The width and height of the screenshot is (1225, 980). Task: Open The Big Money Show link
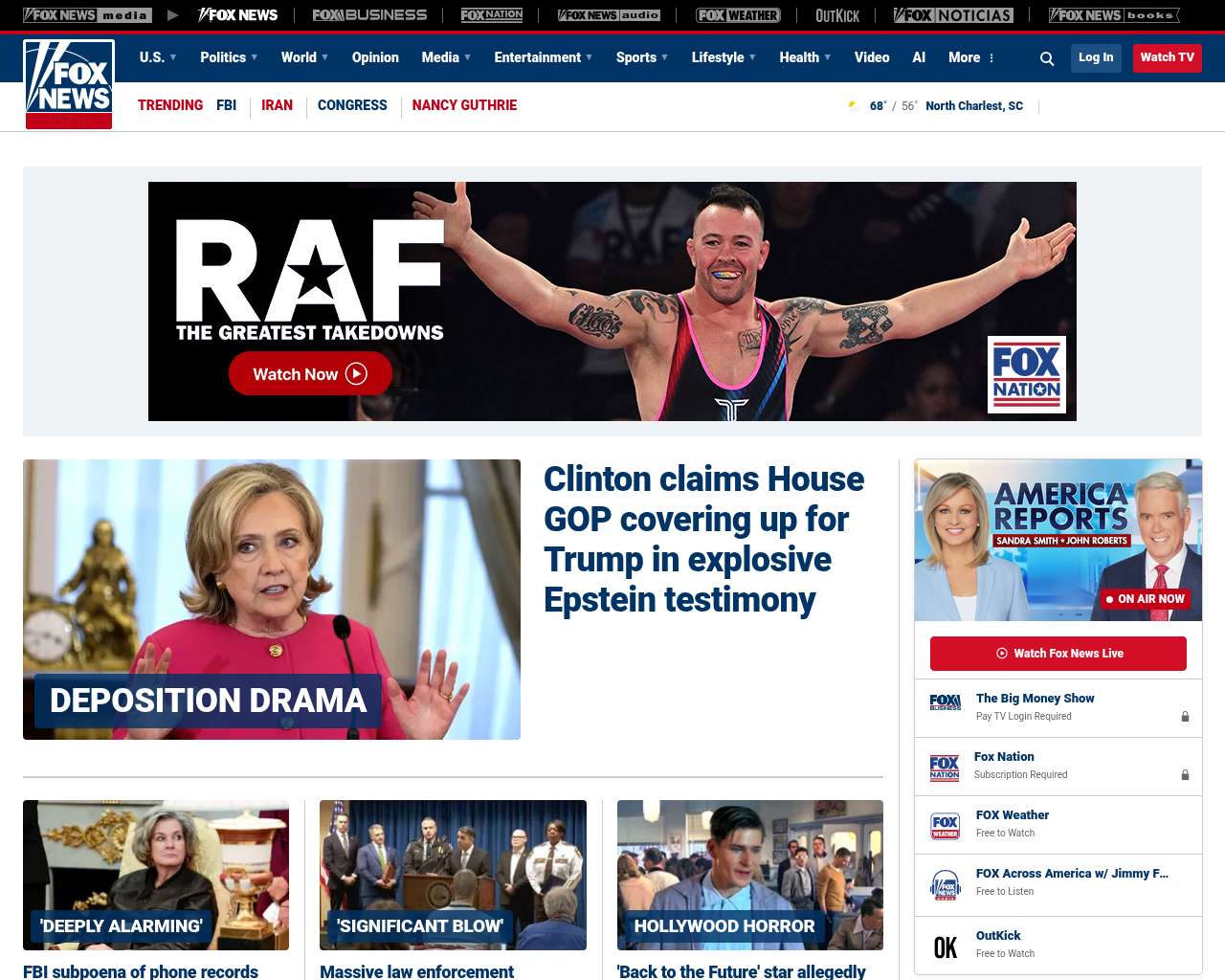(1035, 699)
